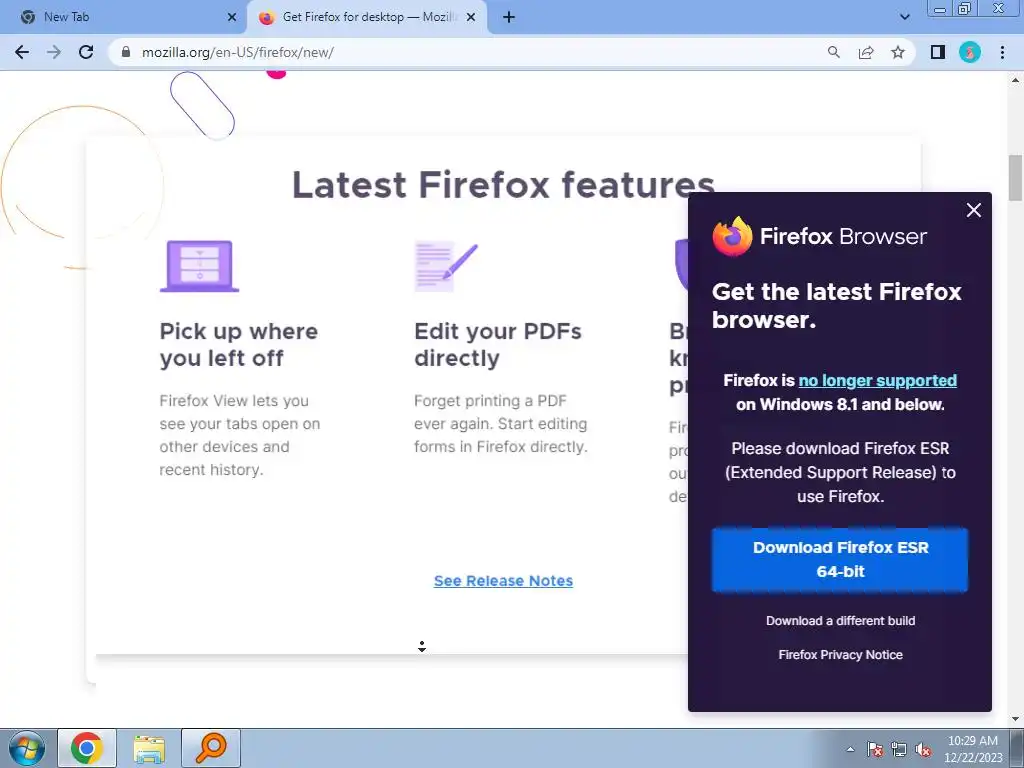Click the Latest Firefox features heading

503,184
